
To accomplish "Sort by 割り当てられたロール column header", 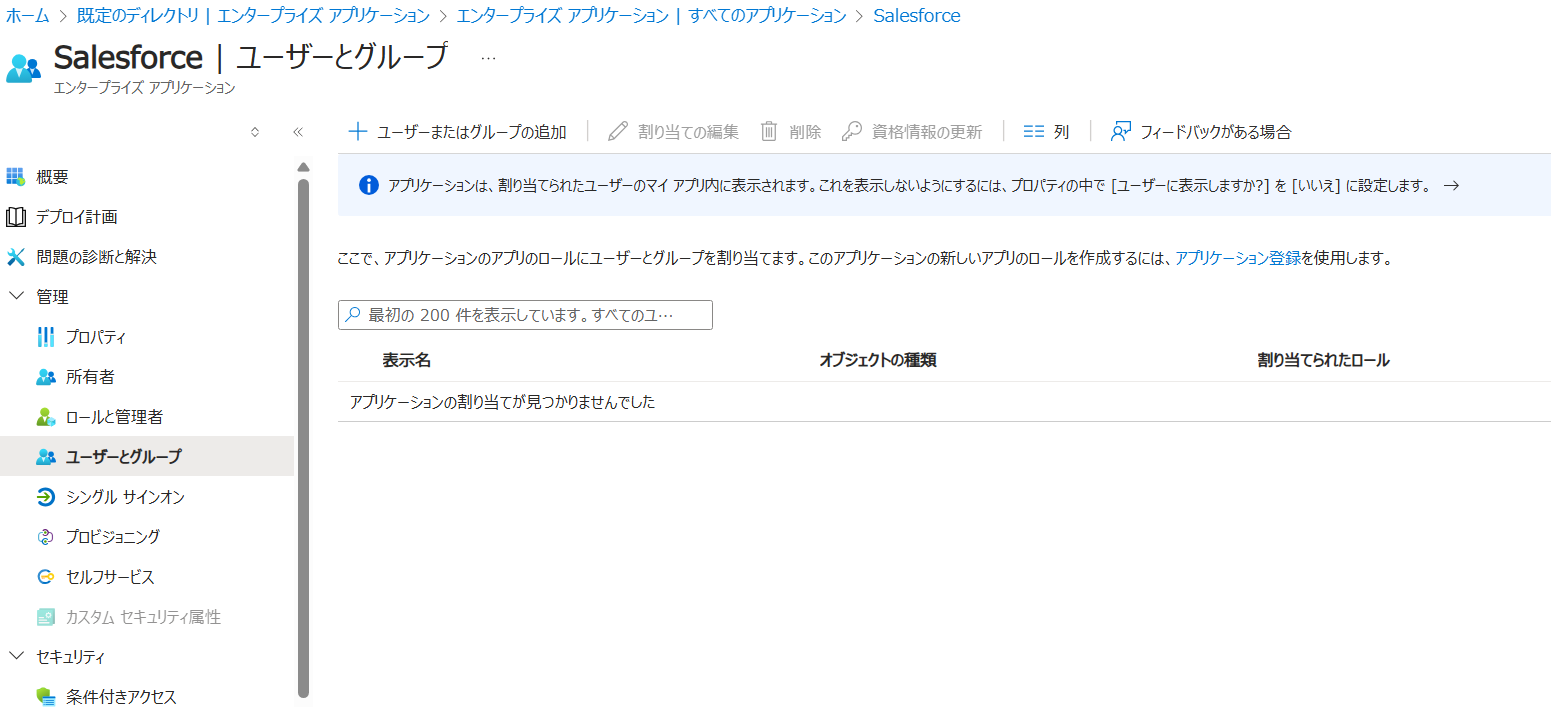I will (1323, 360).
